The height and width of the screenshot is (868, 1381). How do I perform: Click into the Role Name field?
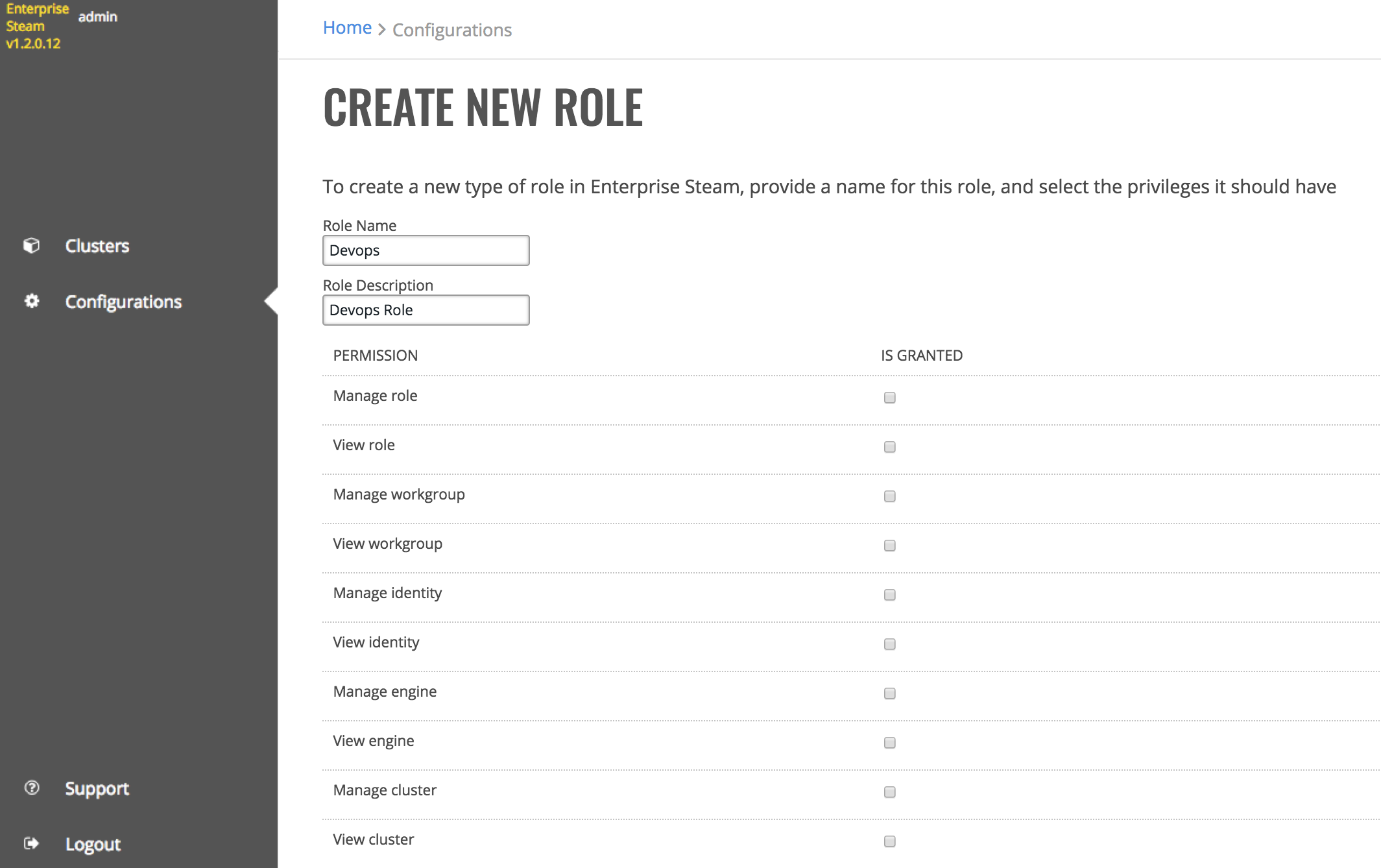(426, 250)
